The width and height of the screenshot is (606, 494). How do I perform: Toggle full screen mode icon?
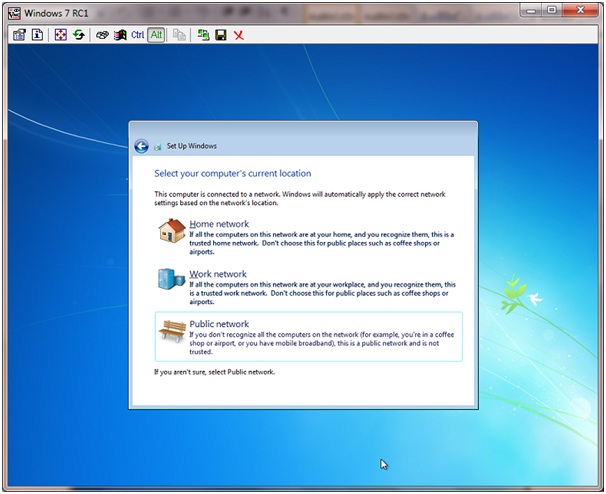[61, 35]
